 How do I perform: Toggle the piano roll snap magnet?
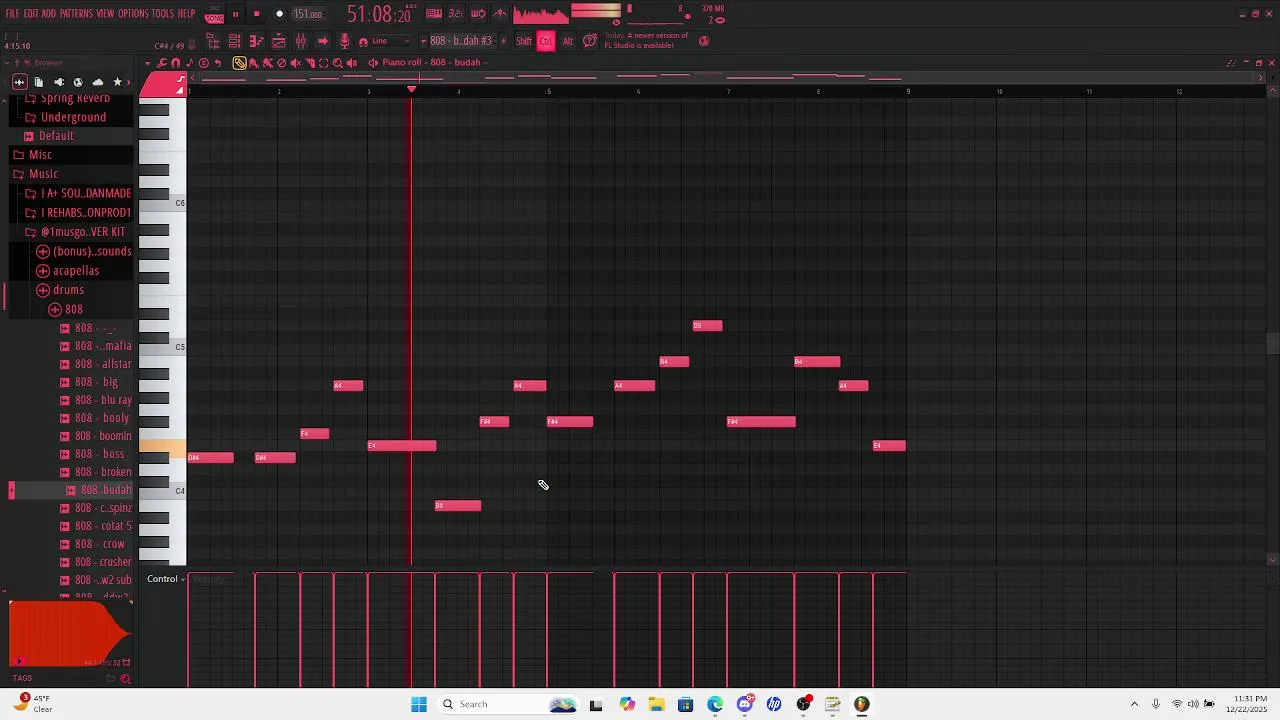(176, 63)
